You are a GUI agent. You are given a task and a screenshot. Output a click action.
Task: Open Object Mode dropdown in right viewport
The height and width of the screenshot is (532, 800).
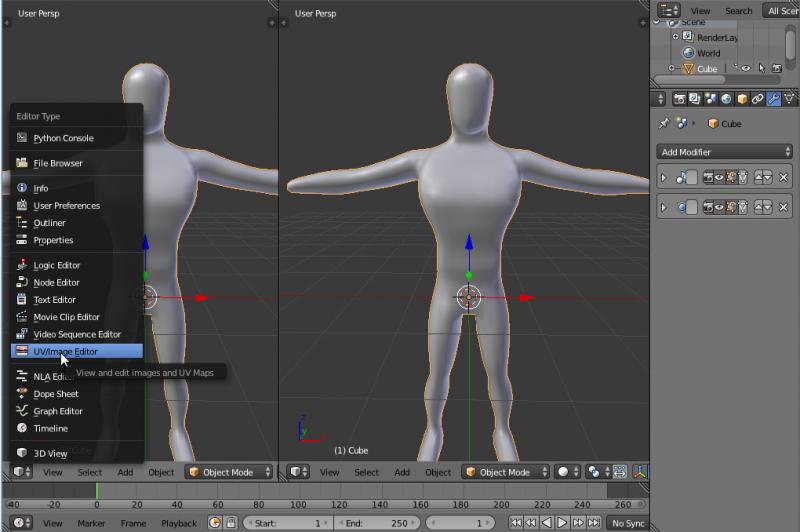[506, 472]
